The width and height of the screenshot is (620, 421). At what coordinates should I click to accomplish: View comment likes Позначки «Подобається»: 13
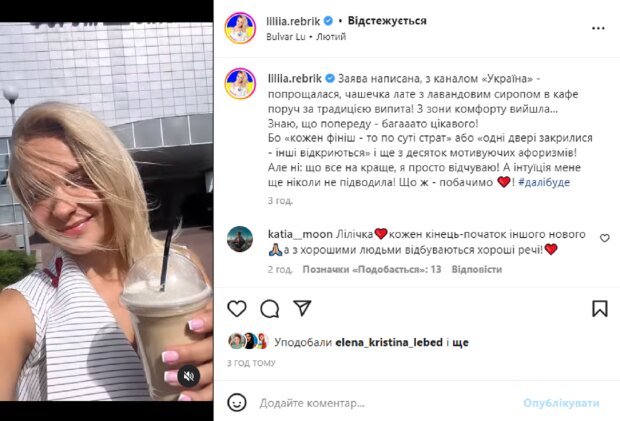372,270
